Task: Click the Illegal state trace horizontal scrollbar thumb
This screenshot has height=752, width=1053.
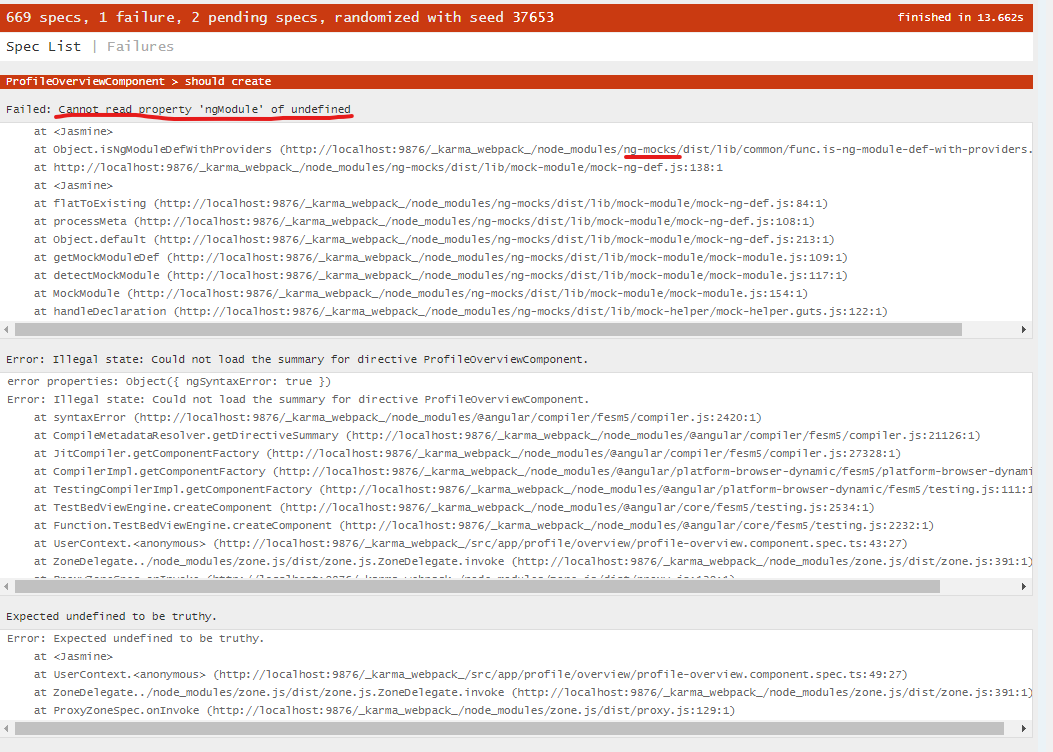Action: [477, 587]
